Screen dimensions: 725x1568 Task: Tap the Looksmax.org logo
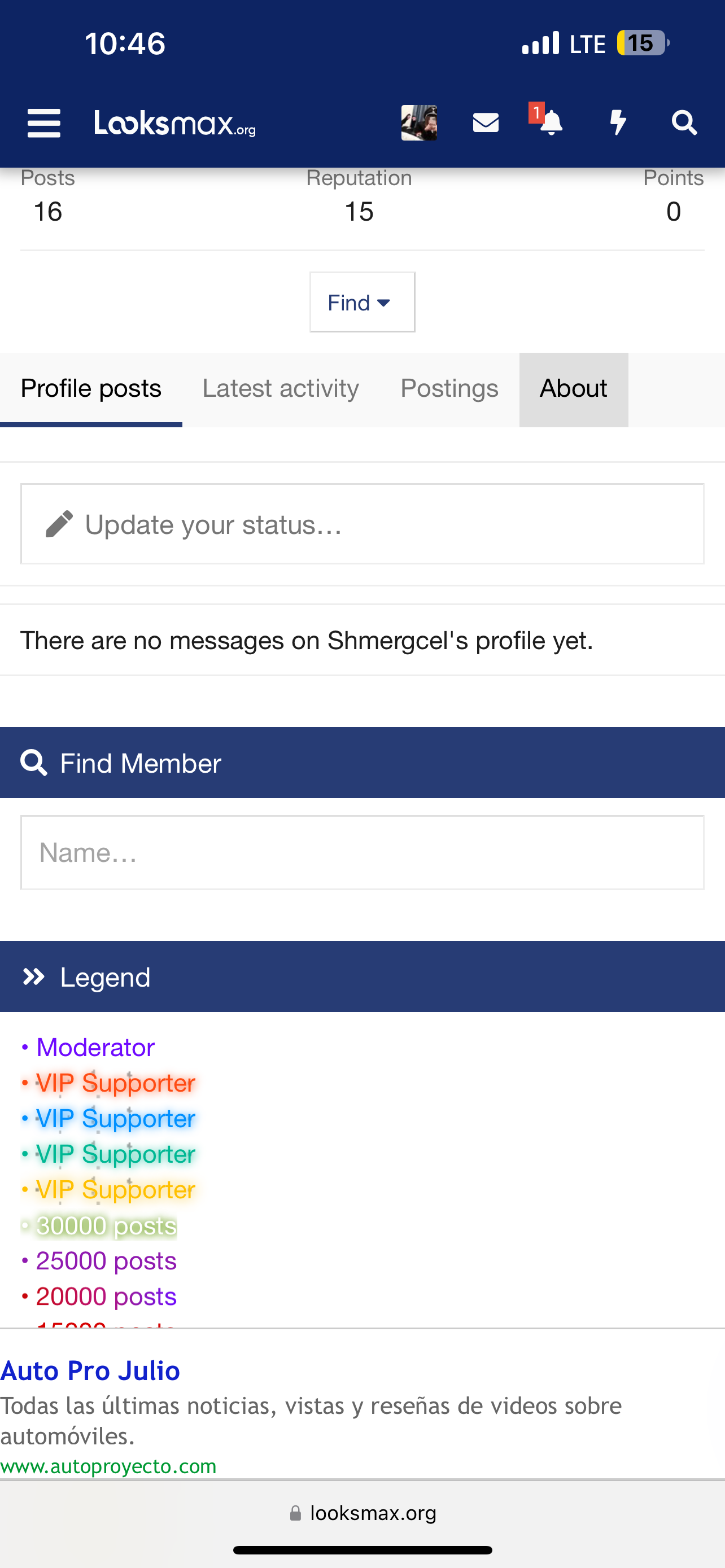tap(174, 124)
